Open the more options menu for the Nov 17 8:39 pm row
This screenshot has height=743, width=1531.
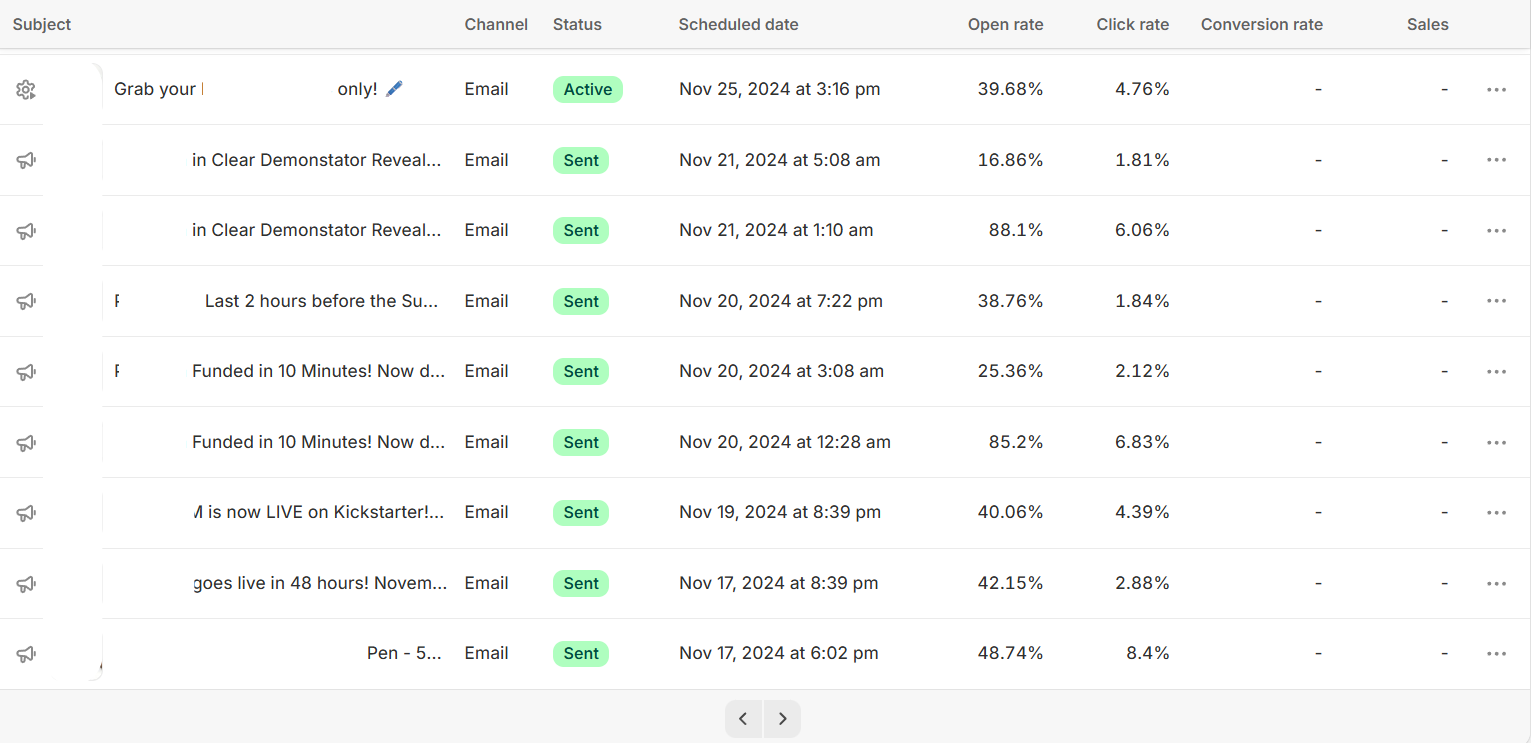1496,584
